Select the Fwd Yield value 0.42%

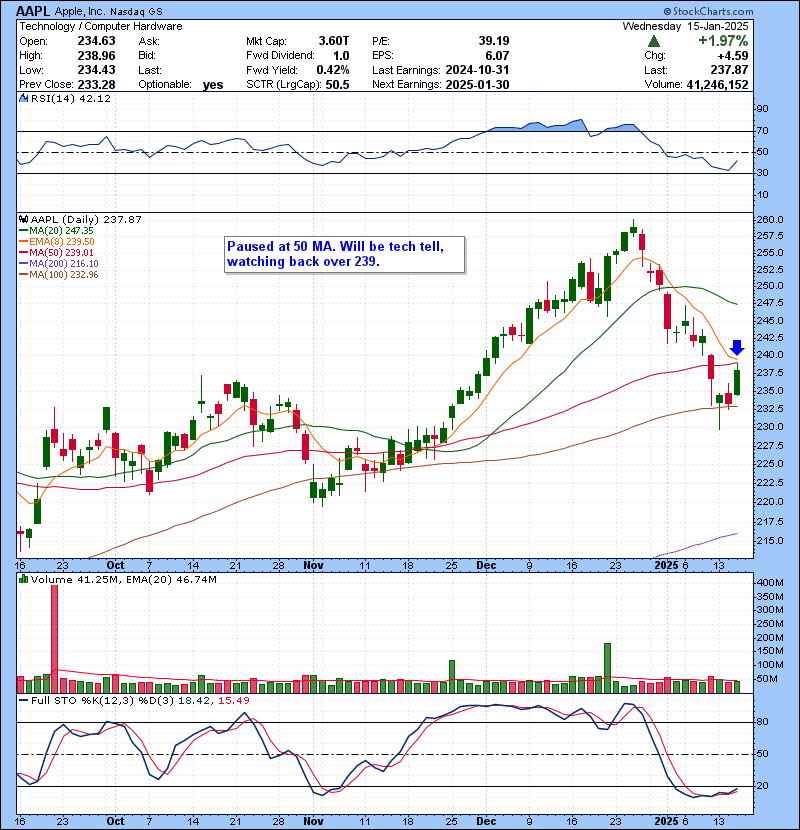[x=333, y=70]
